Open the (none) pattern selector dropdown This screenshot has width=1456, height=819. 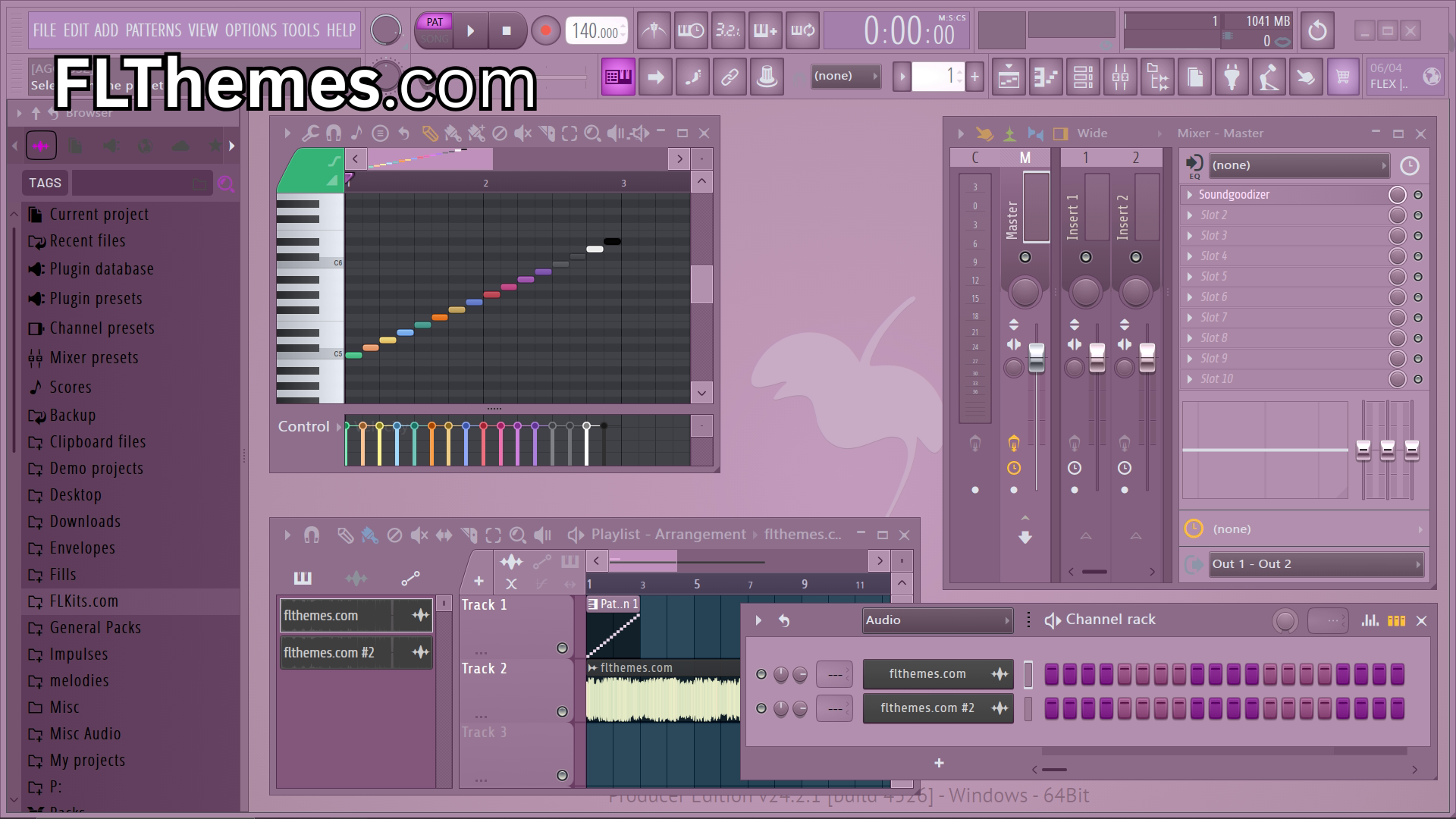[846, 76]
